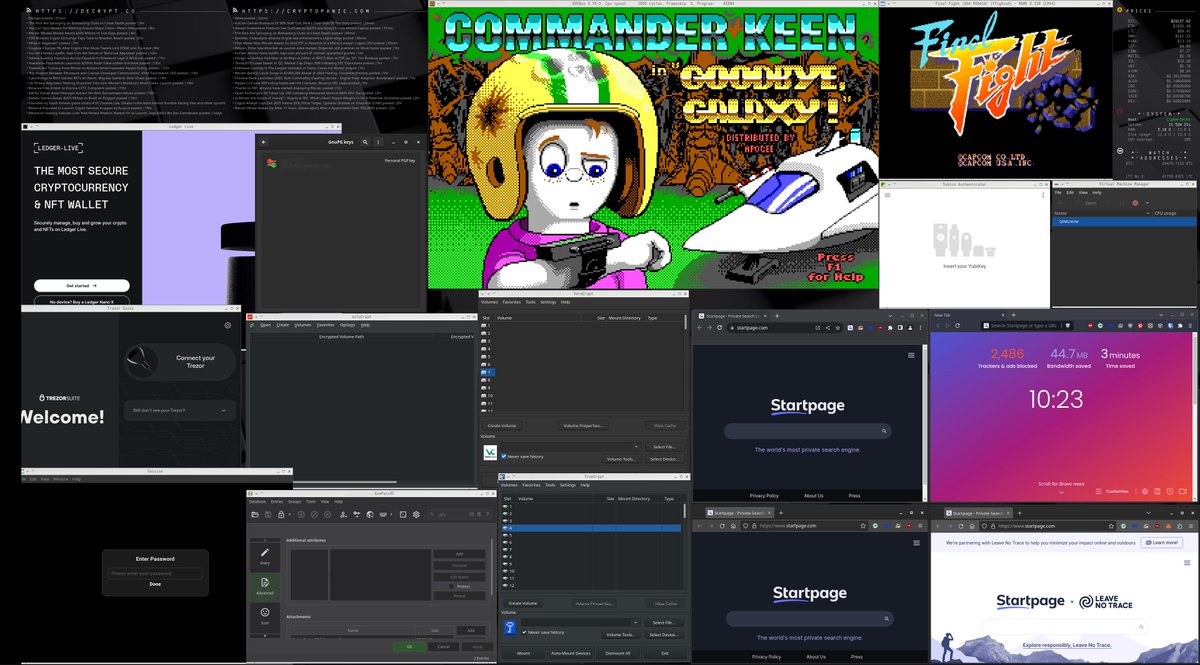Open Firefox application menu in Leave No Trace window
Viewport: 1200px width, 665px height.
[x=1192, y=525]
